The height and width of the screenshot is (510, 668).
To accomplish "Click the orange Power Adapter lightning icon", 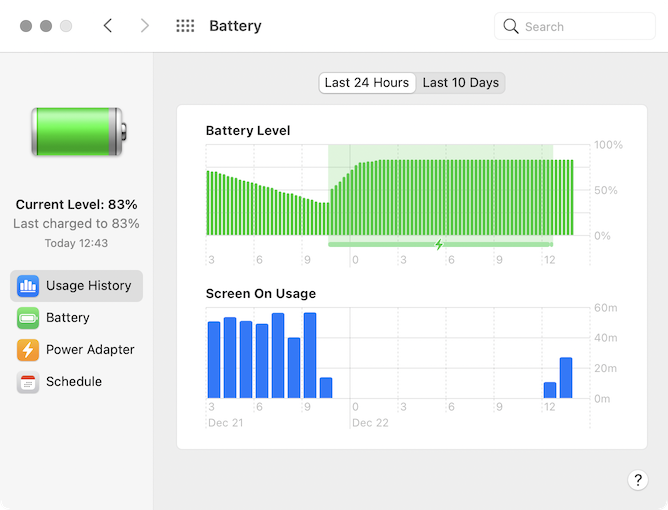I will coord(28,350).
